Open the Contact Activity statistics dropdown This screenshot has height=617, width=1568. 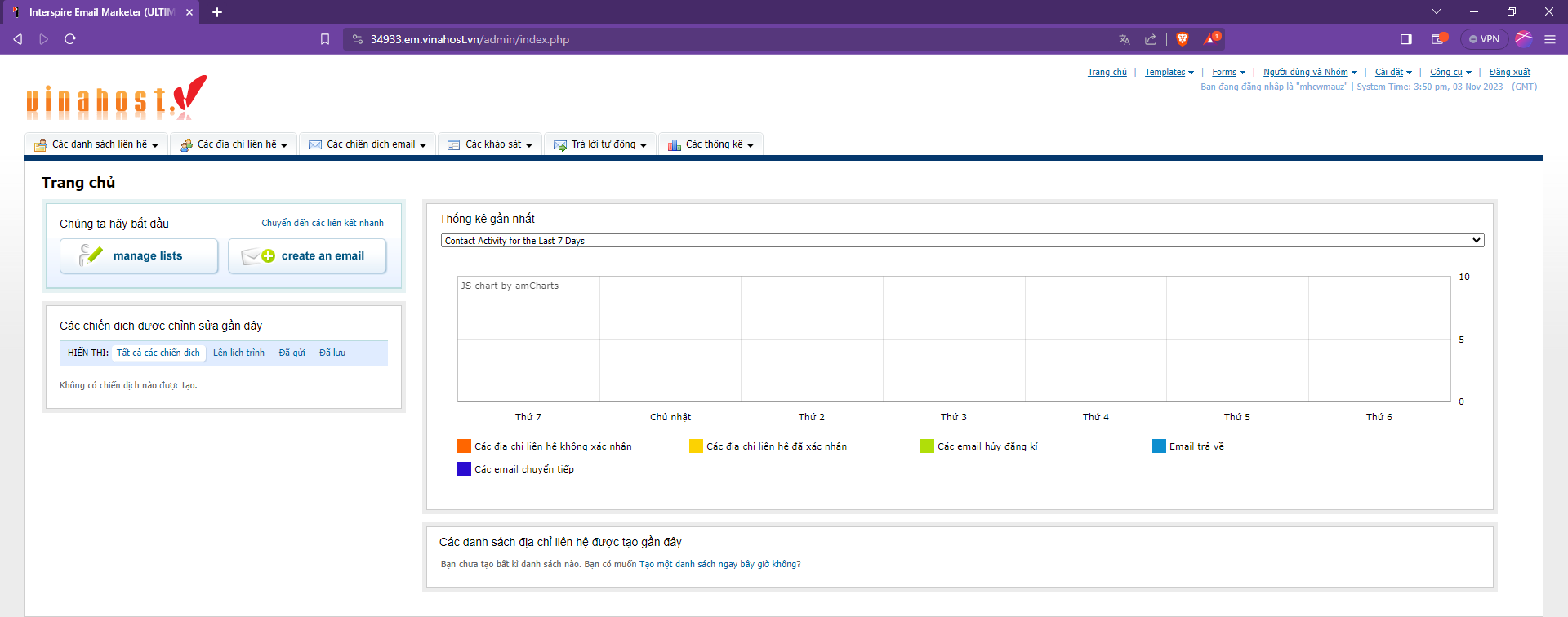pos(962,241)
